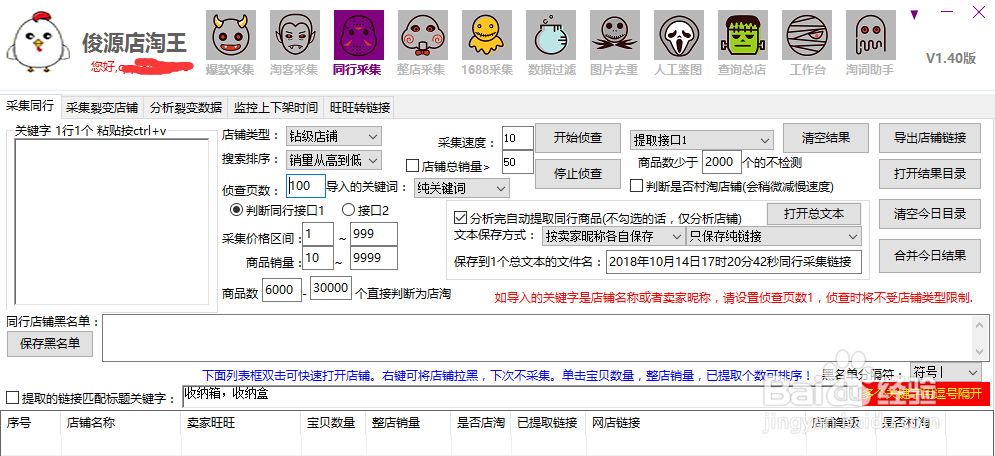The height and width of the screenshot is (456, 995).
Task: Focus the 侦查页数 field showing 100
Action: pyautogui.click(x=306, y=186)
